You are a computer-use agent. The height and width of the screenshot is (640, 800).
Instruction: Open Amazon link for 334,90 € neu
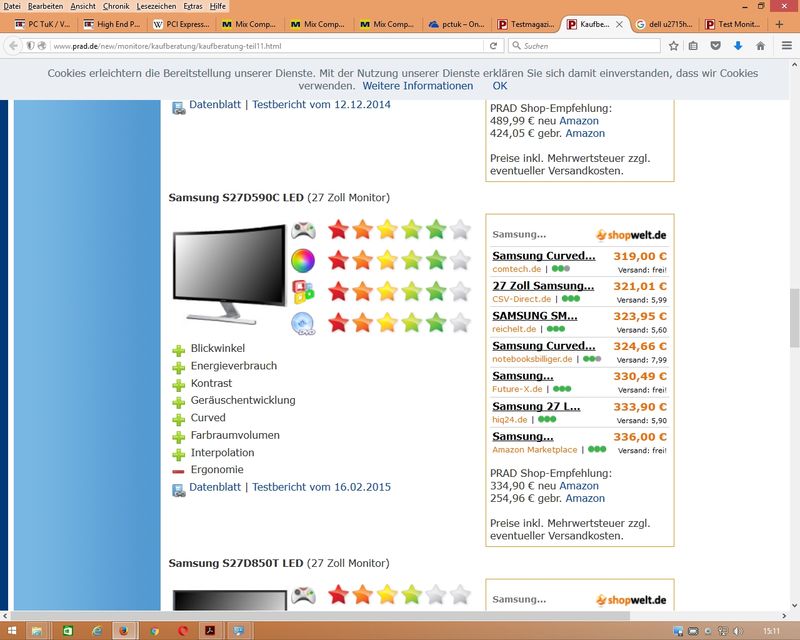tap(579, 486)
